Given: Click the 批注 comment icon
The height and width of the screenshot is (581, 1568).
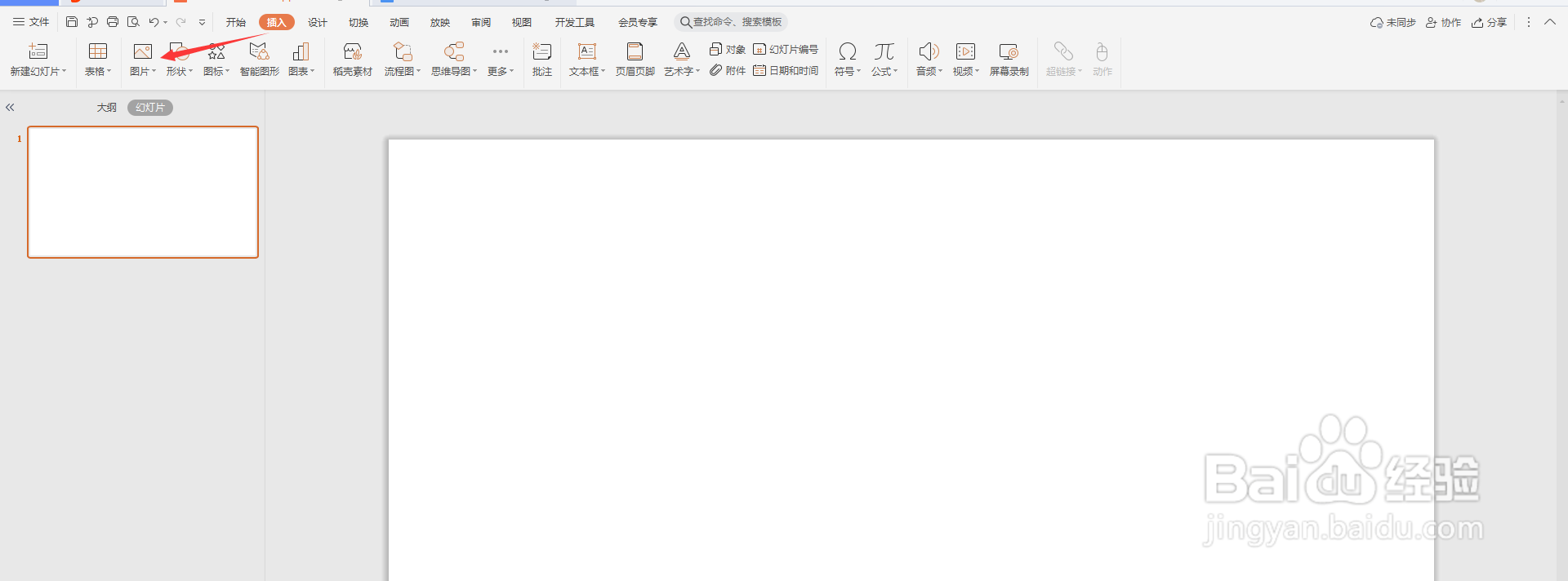Looking at the screenshot, I should pyautogui.click(x=542, y=51).
